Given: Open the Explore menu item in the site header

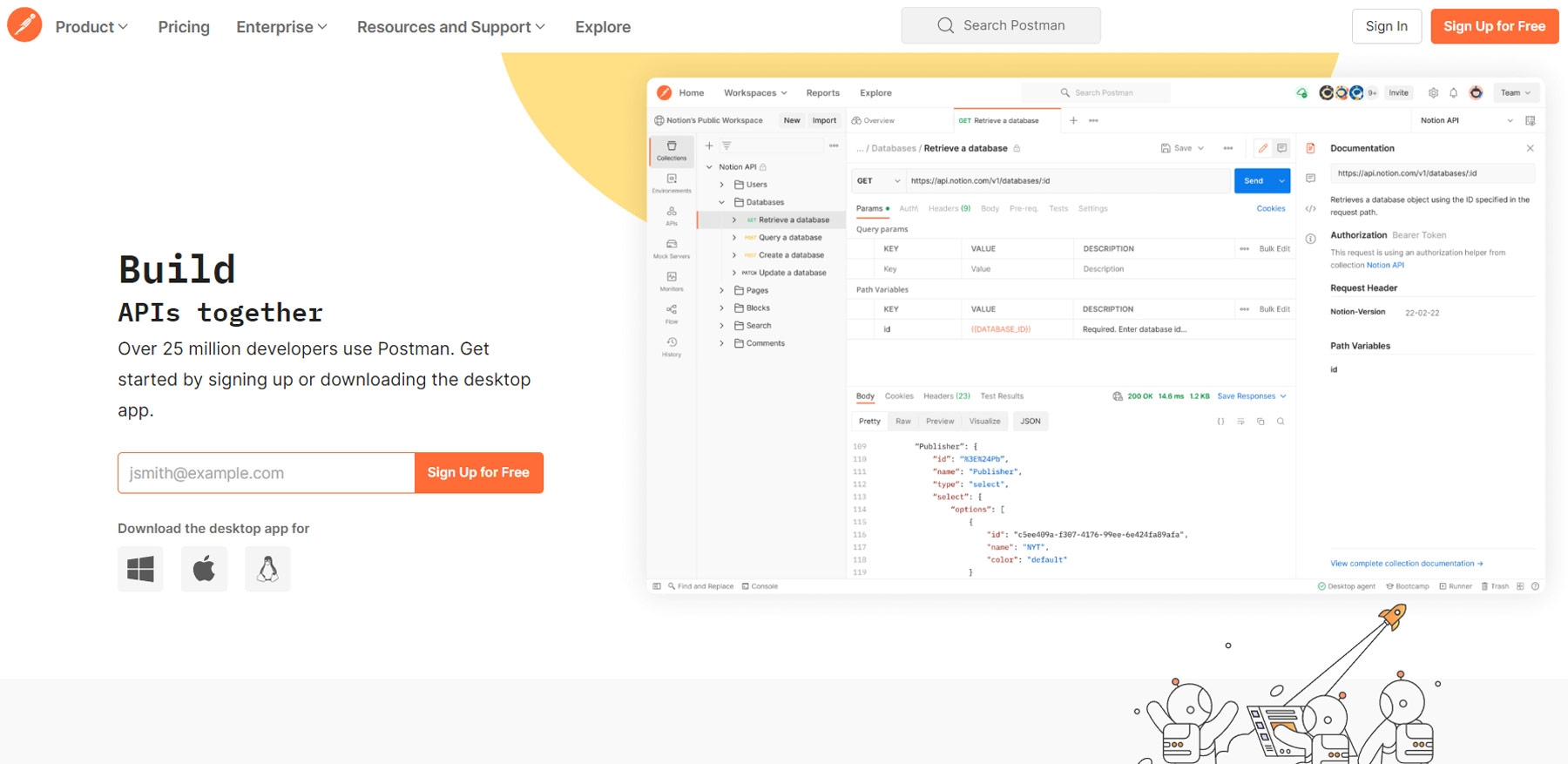Looking at the screenshot, I should [x=603, y=27].
